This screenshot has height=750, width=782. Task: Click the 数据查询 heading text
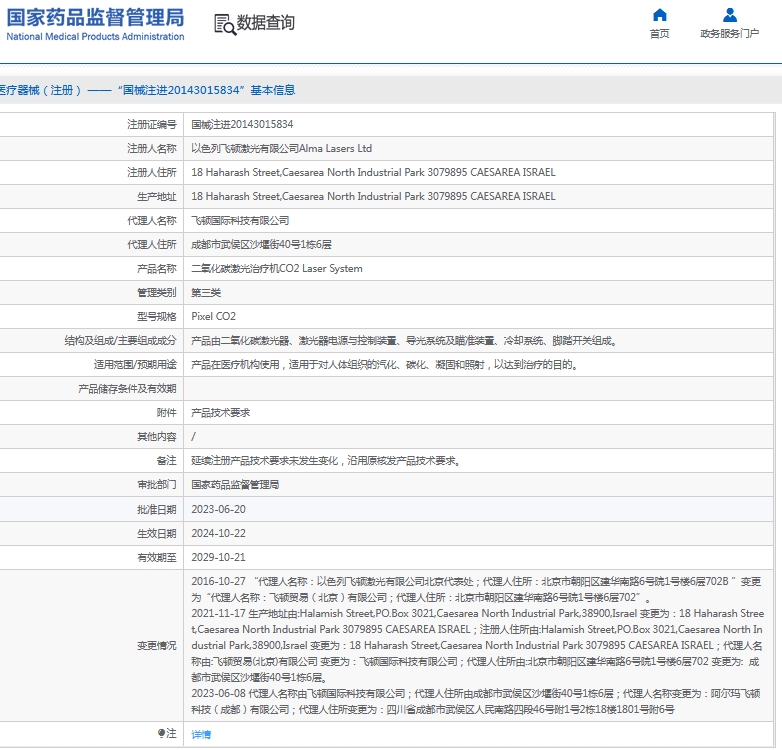[265, 22]
